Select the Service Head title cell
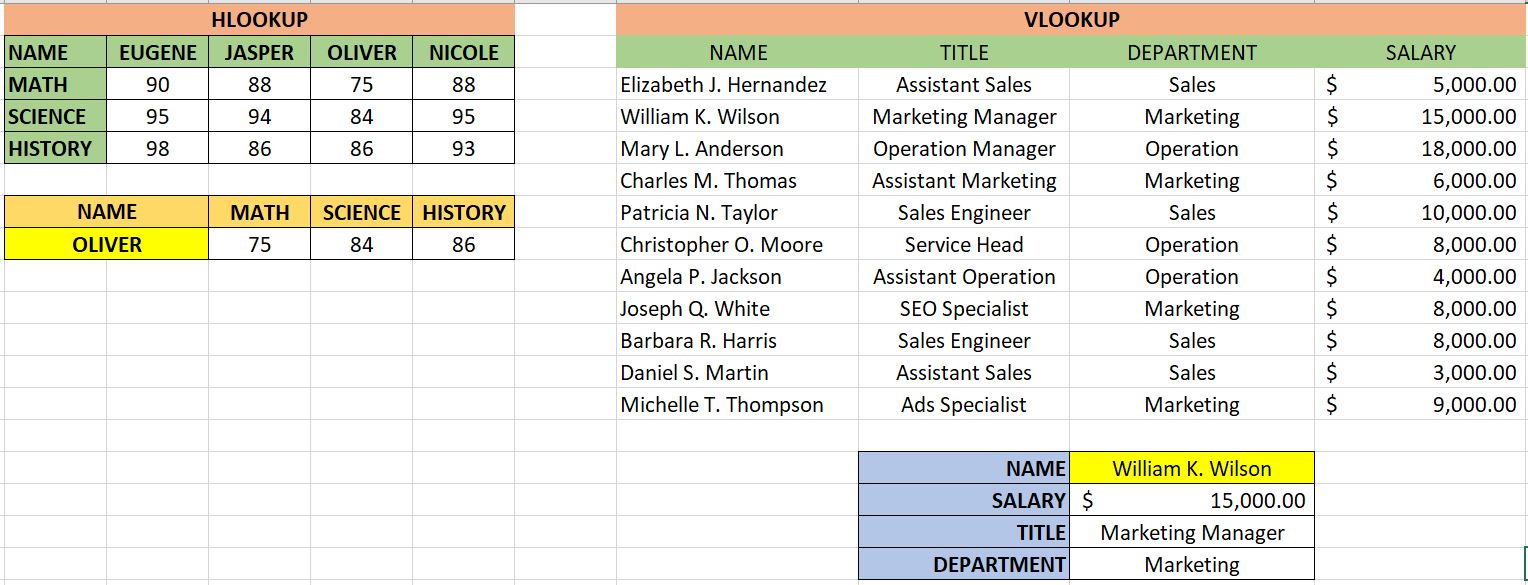The height and width of the screenshot is (585, 1528). click(963, 245)
